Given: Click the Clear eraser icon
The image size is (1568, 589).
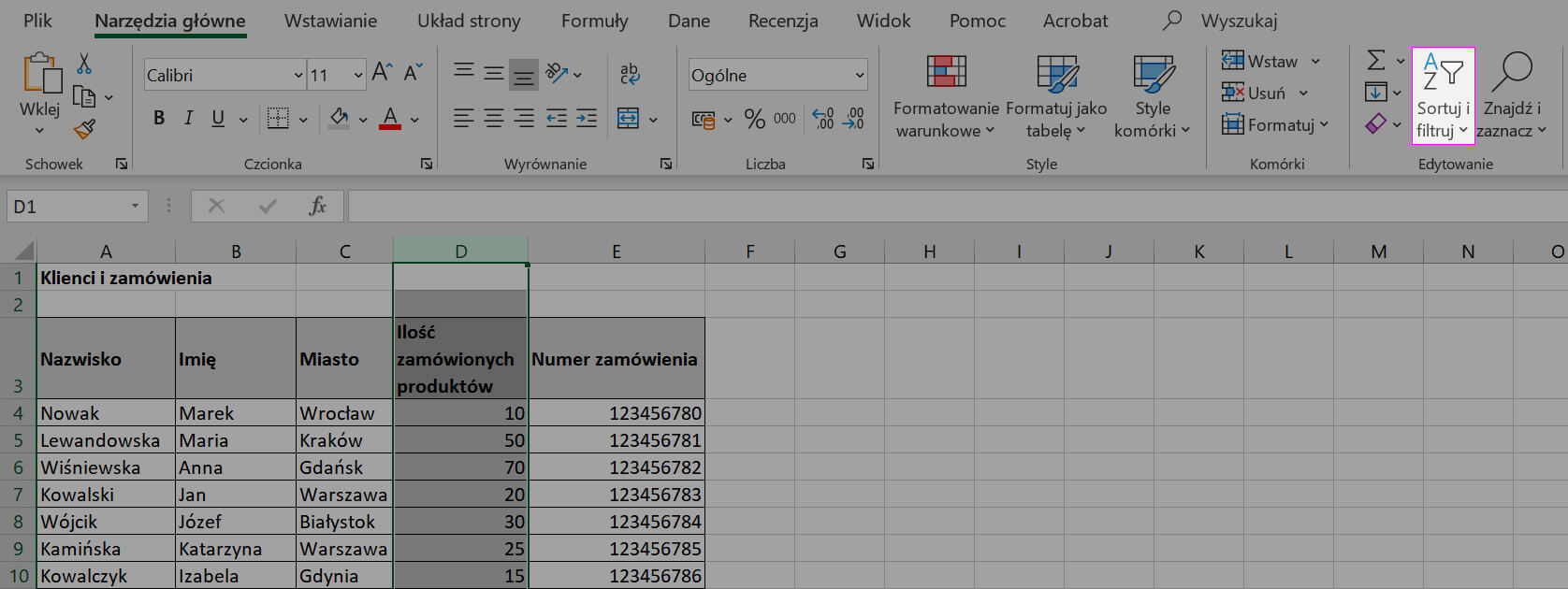Looking at the screenshot, I should point(1376,123).
